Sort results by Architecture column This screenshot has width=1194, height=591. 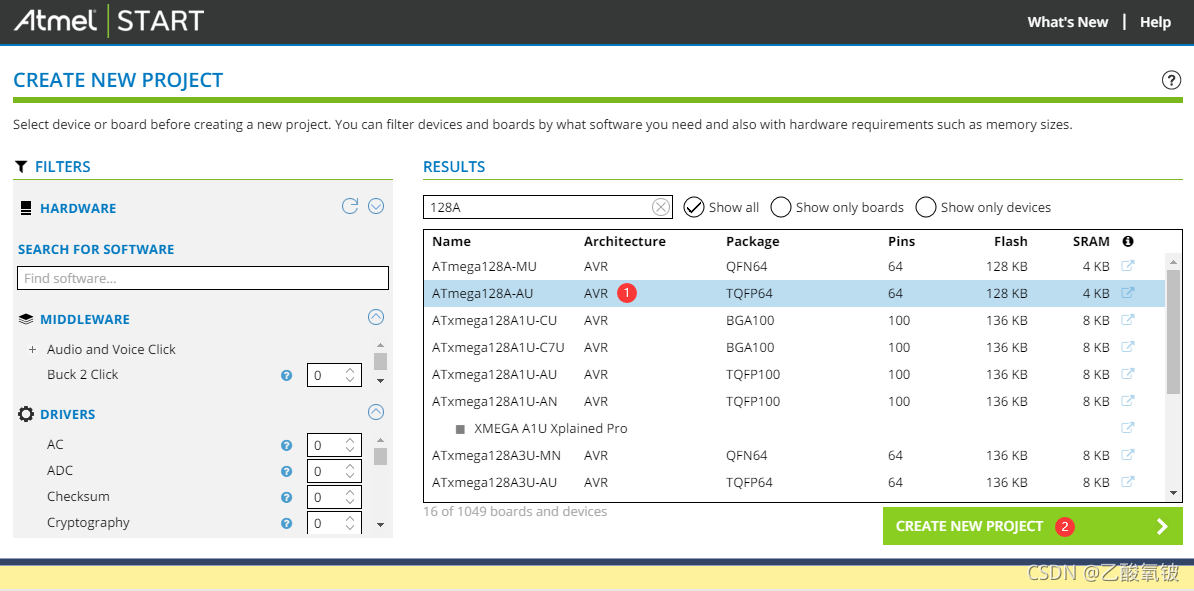click(x=624, y=241)
